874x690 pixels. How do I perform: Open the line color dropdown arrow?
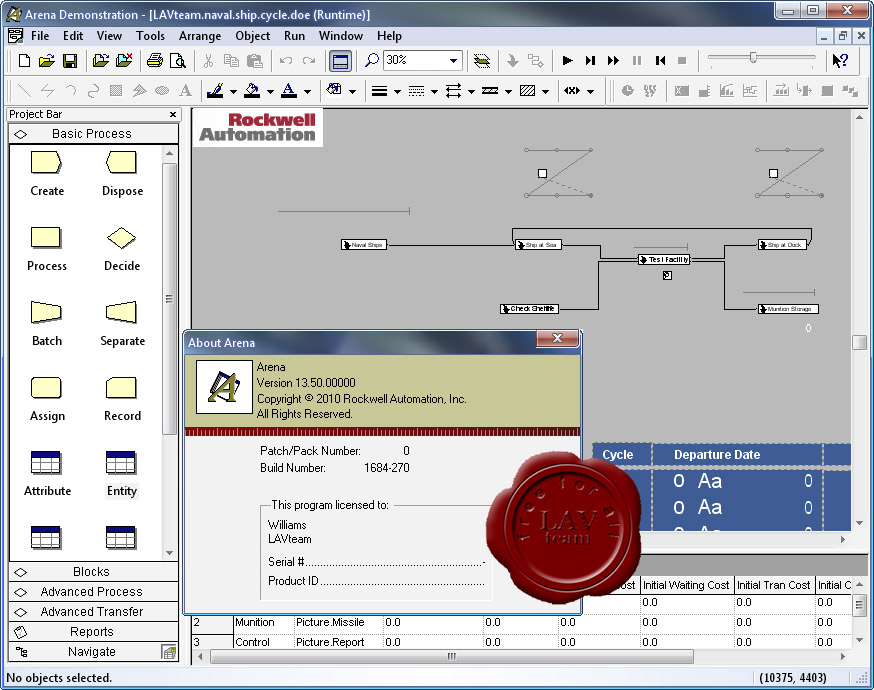point(234,91)
